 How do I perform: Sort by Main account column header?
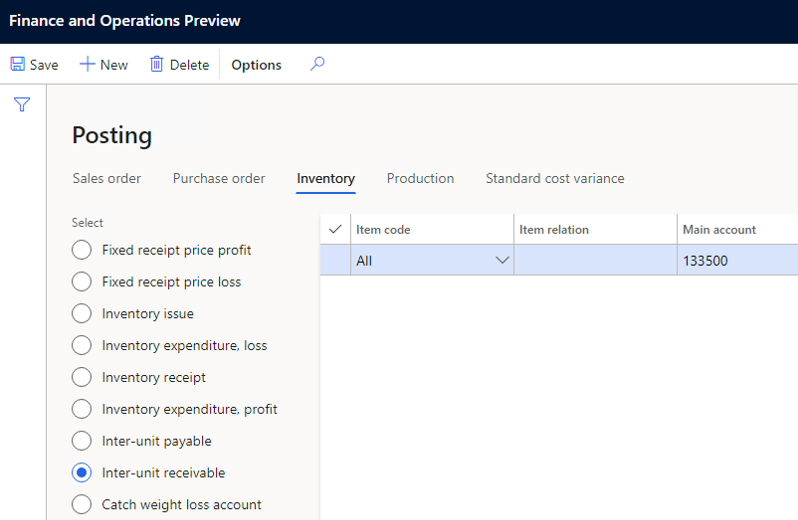click(719, 230)
